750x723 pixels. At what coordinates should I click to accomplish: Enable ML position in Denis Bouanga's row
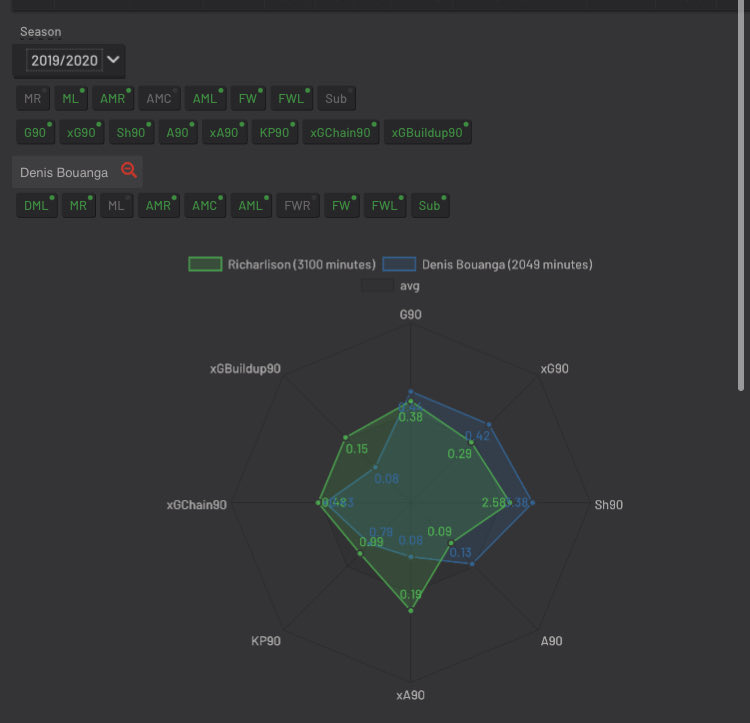click(117, 206)
